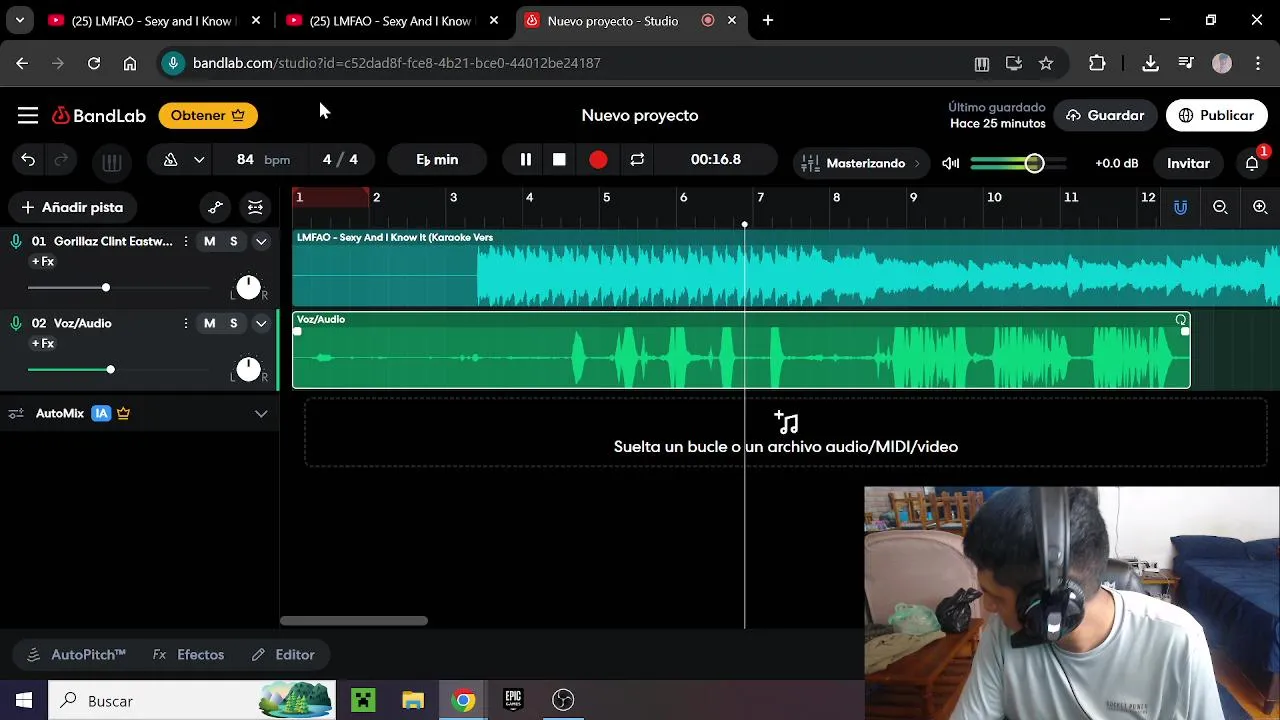Change the 84 bpm tempo value

[264, 160]
